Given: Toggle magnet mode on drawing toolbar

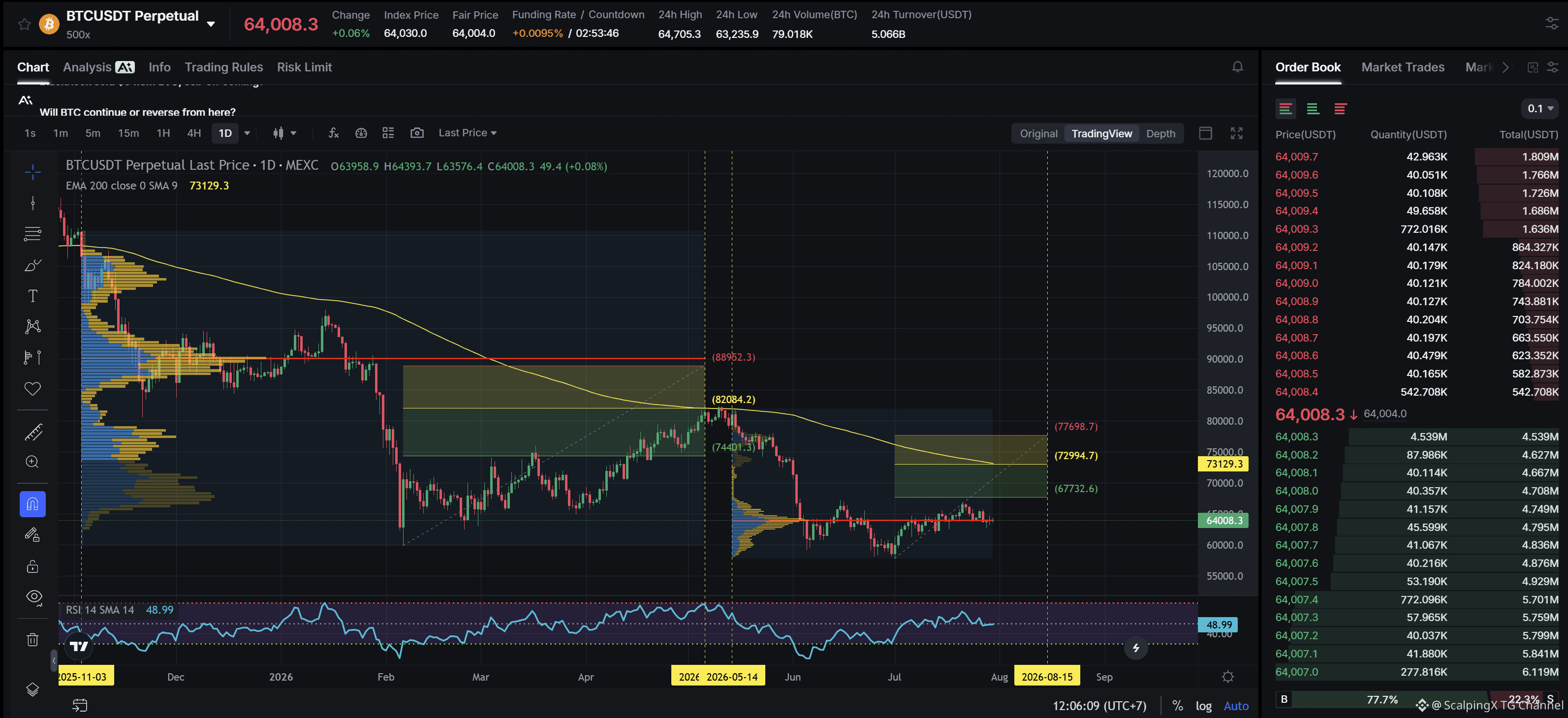Looking at the screenshot, I should 33,504.
